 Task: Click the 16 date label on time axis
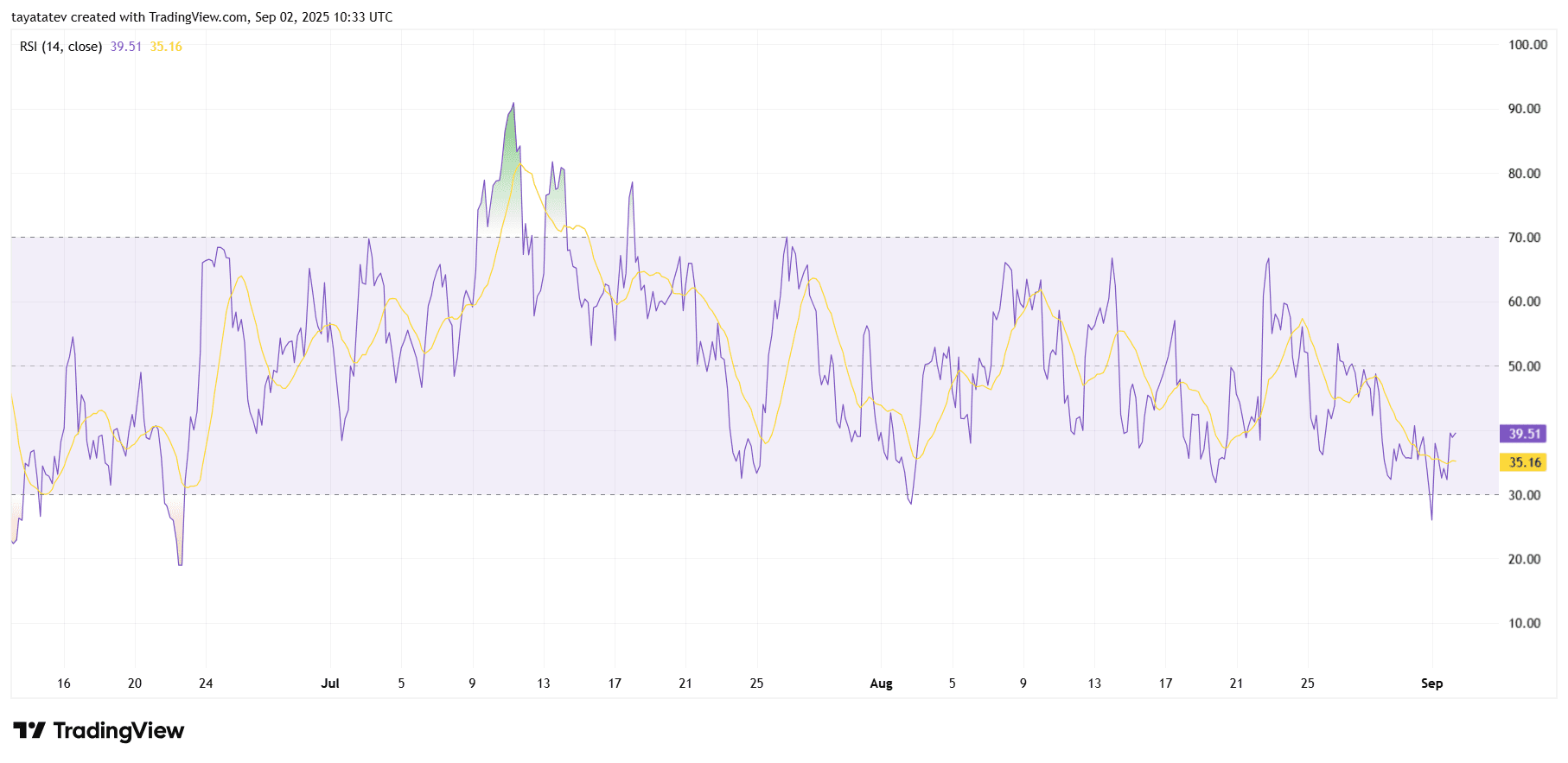coord(64,684)
